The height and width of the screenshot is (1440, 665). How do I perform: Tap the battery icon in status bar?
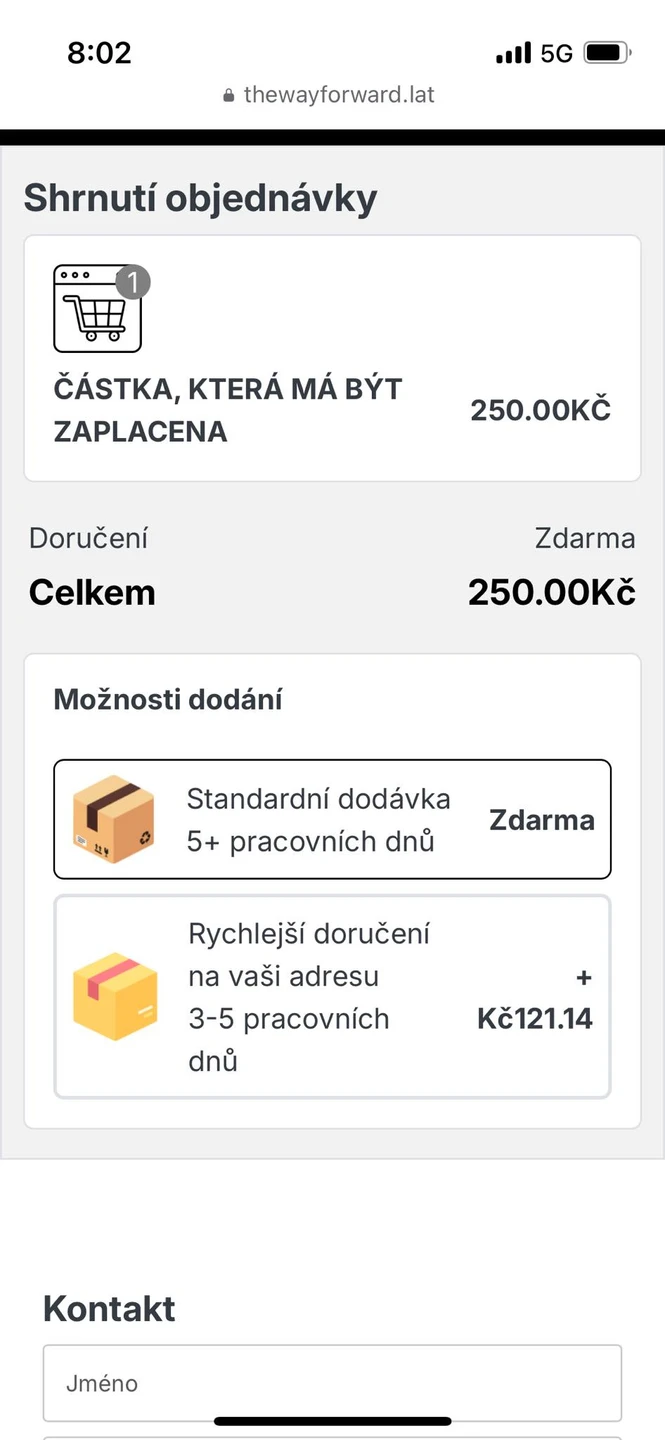click(x=607, y=53)
